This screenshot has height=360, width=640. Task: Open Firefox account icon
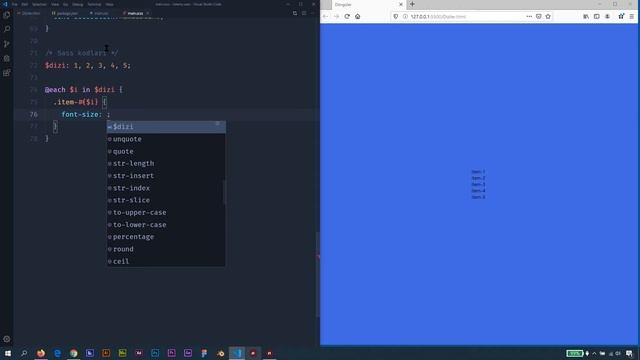pyautogui.click(x=607, y=16)
